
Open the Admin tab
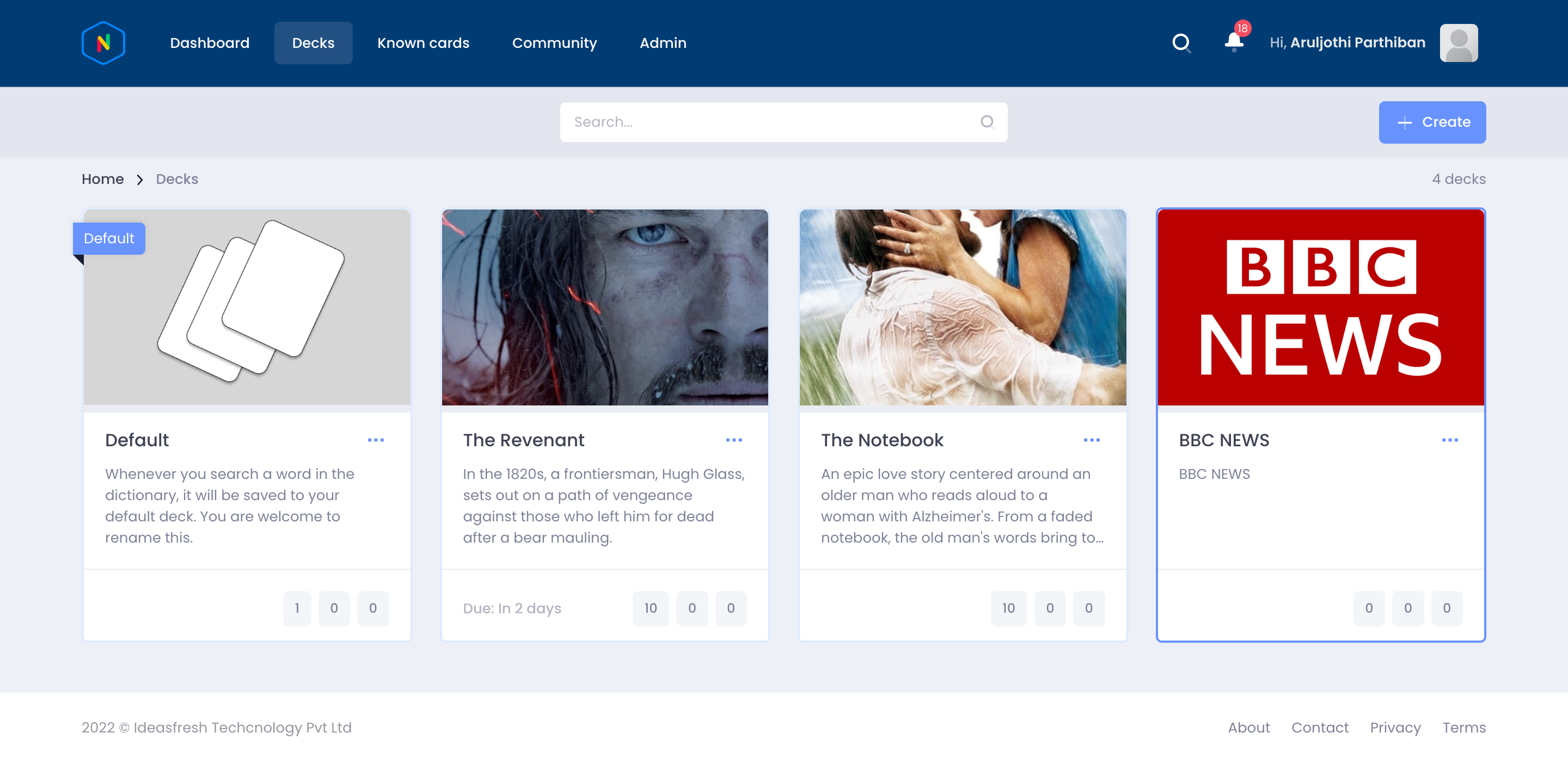pos(663,42)
